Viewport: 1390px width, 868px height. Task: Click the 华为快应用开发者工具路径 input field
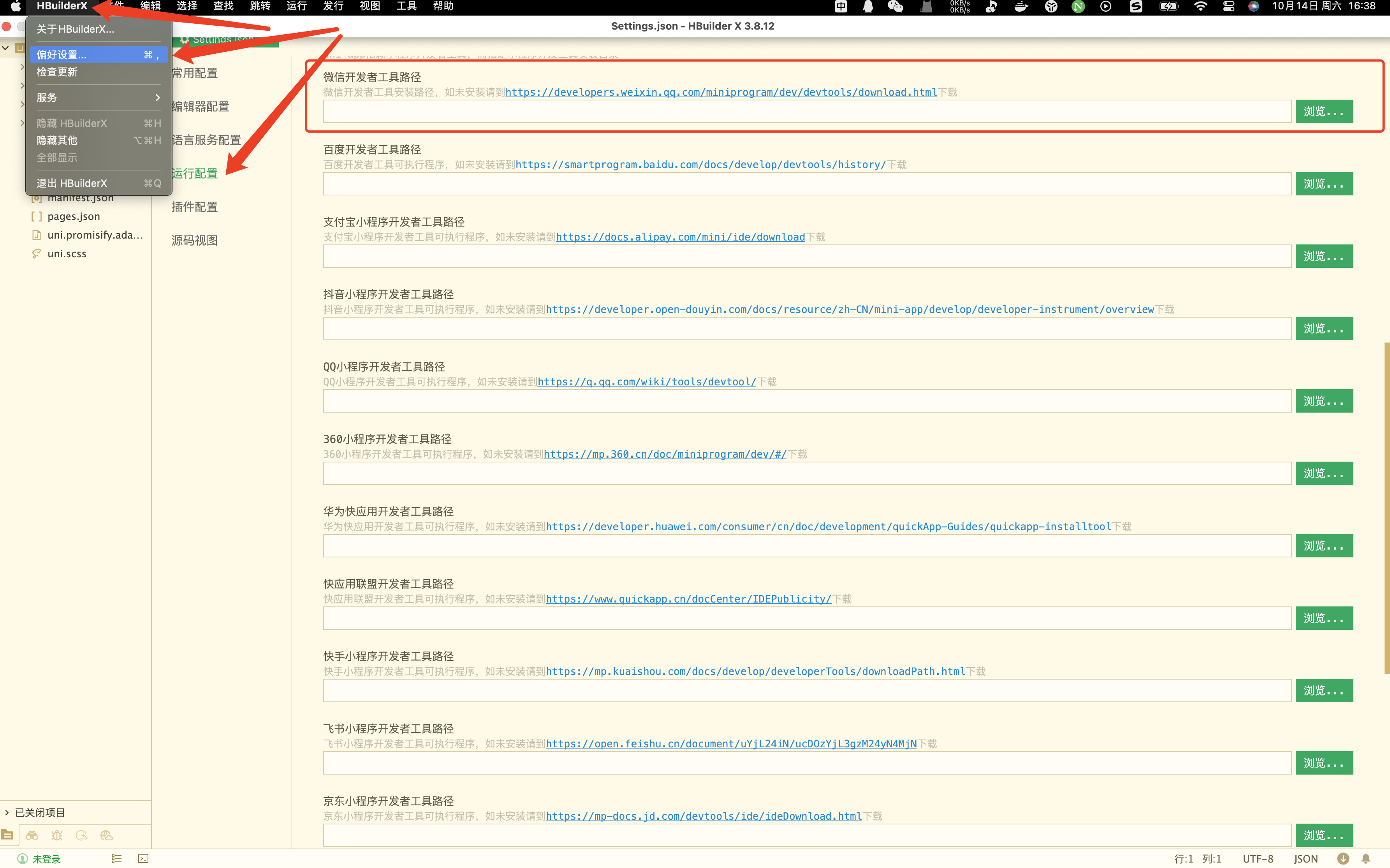click(x=807, y=546)
